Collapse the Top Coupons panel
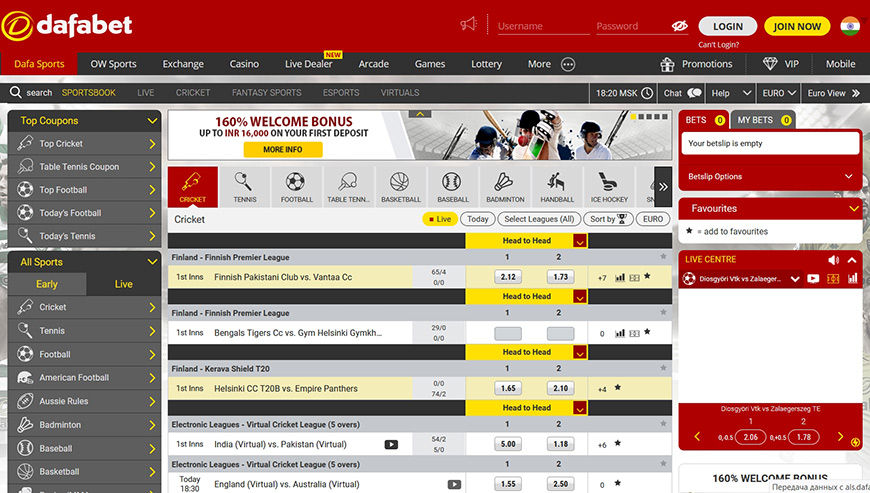The image size is (870, 493). (152, 120)
